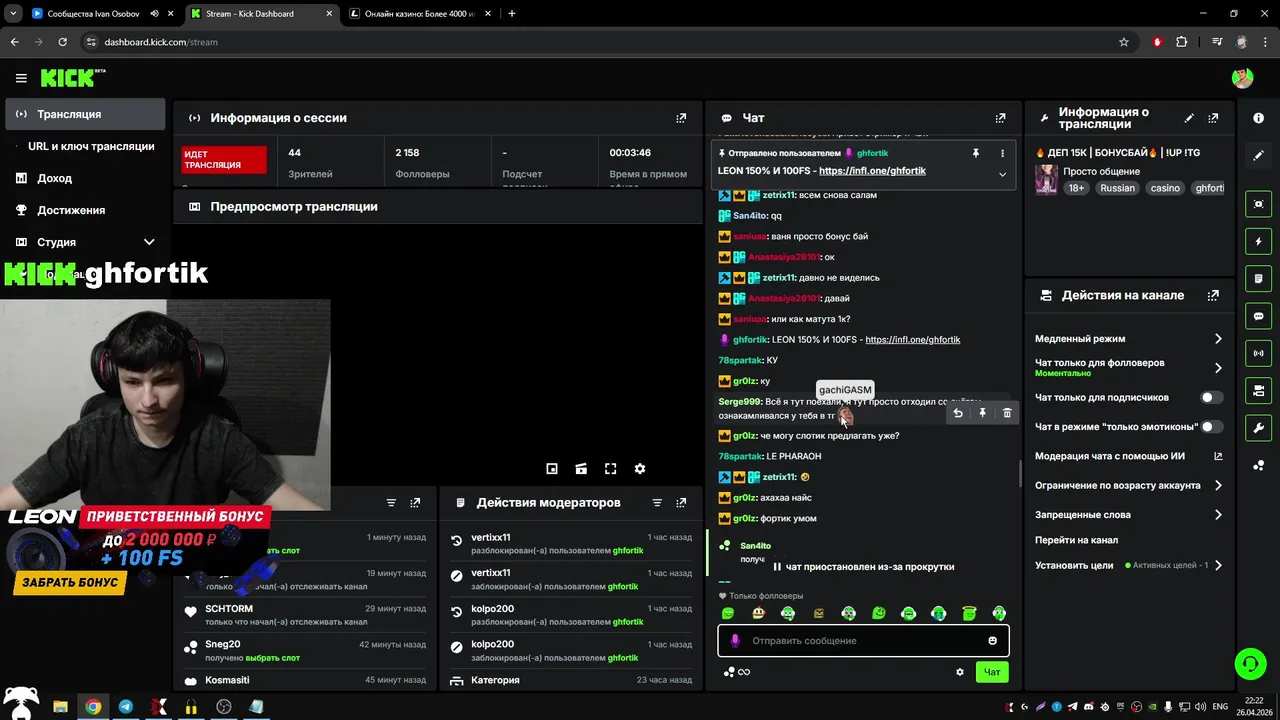Open pinned message three-dot options
This screenshot has height=720, width=1280.
point(1002,153)
